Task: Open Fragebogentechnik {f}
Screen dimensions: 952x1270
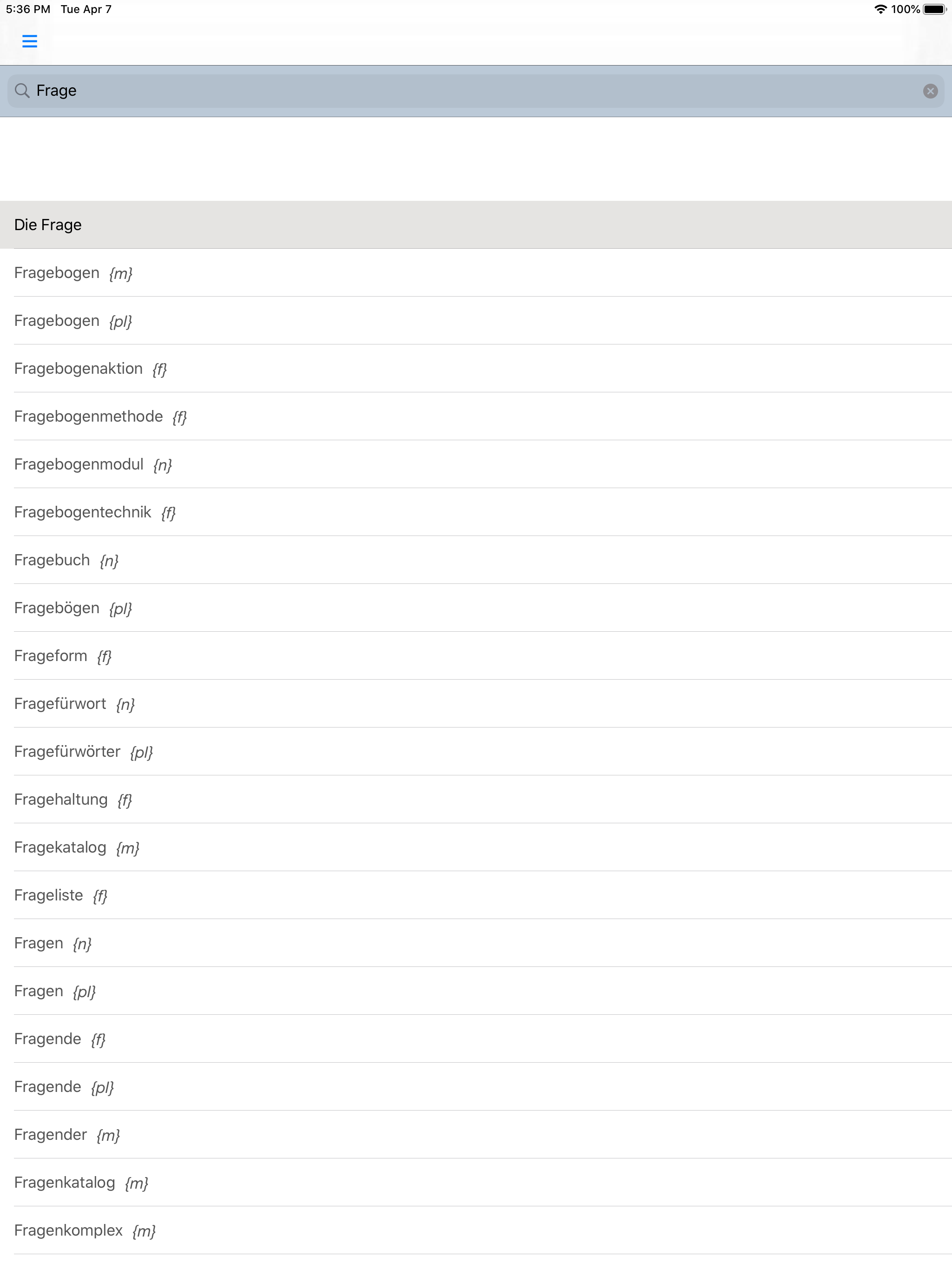Action: click(95, 512)
